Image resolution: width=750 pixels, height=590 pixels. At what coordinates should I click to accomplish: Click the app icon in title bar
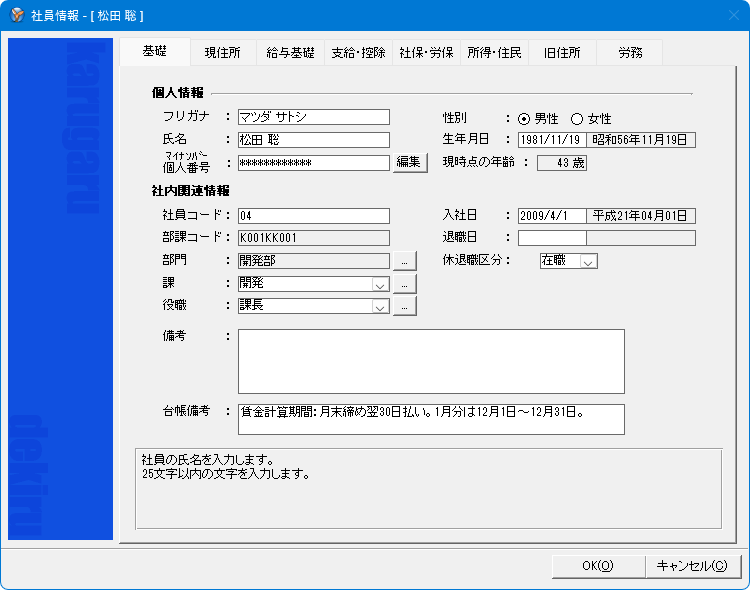point(16,16)
